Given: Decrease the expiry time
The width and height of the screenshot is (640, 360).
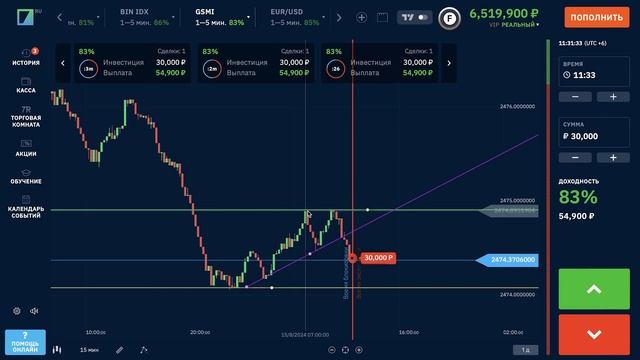Looking at the screenshot, I should point(575,97).
